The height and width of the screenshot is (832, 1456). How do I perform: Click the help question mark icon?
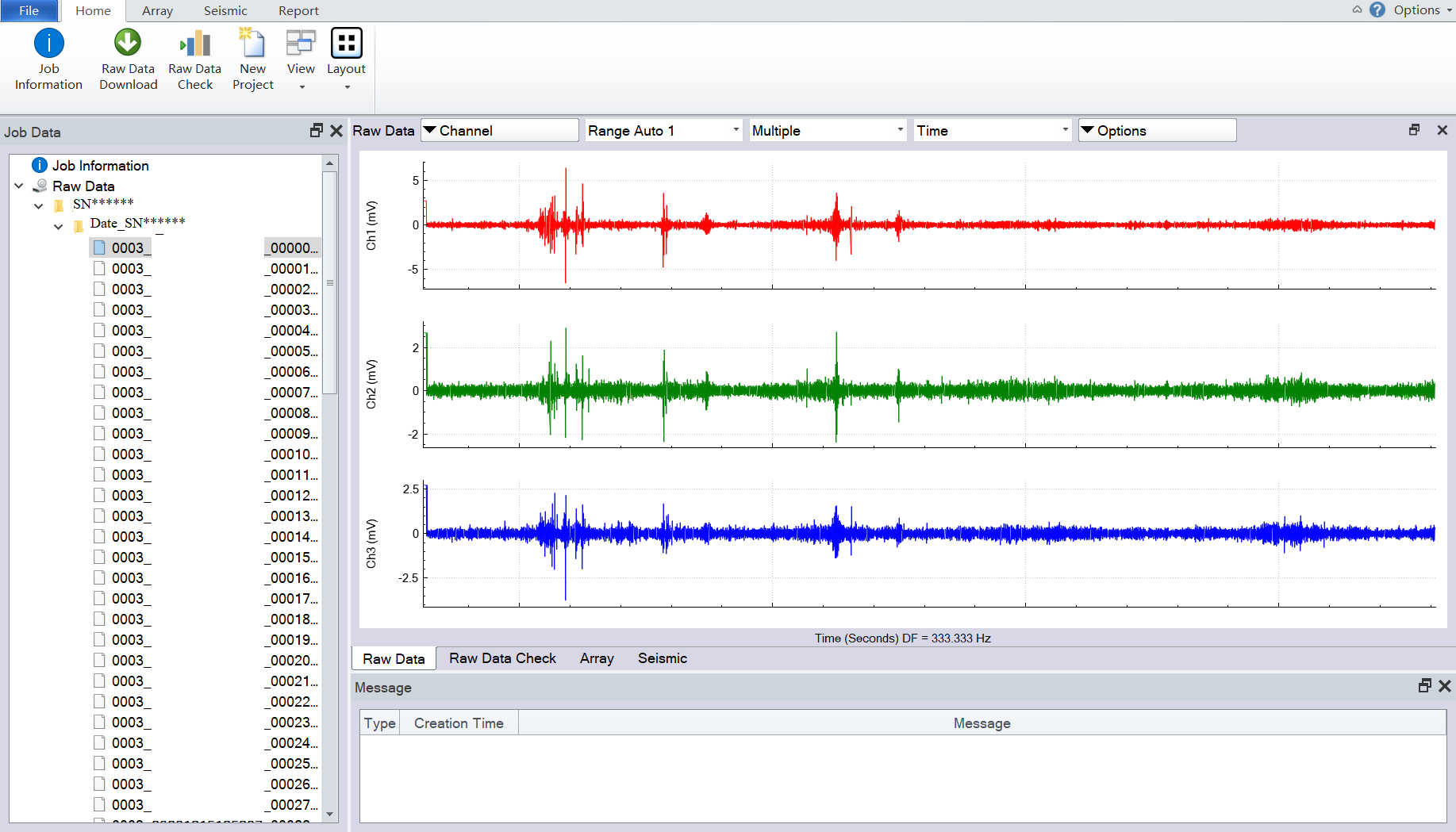[1377, 10]
